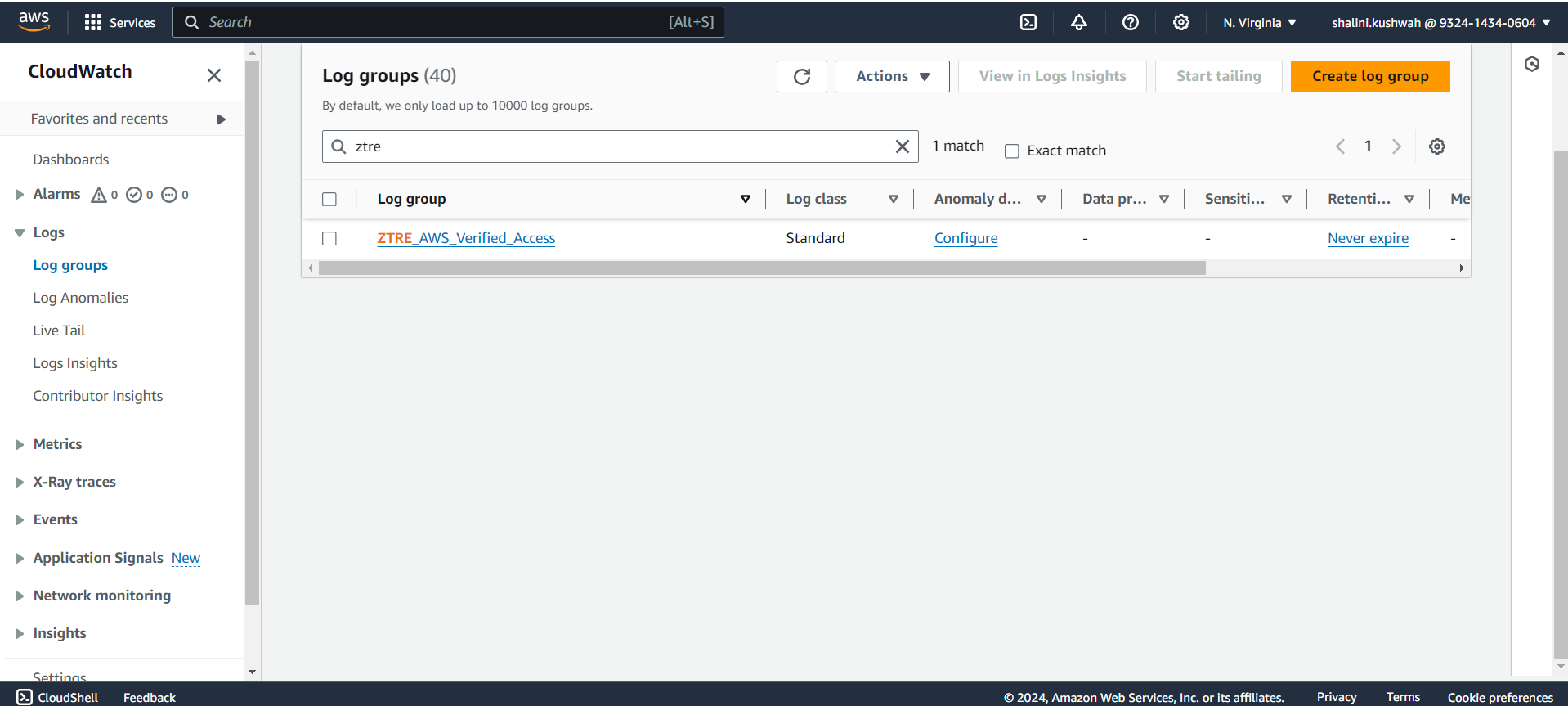Expand the Application Signals section
The width and height of the screenshot is (1568, 706).
pos(20,559)
